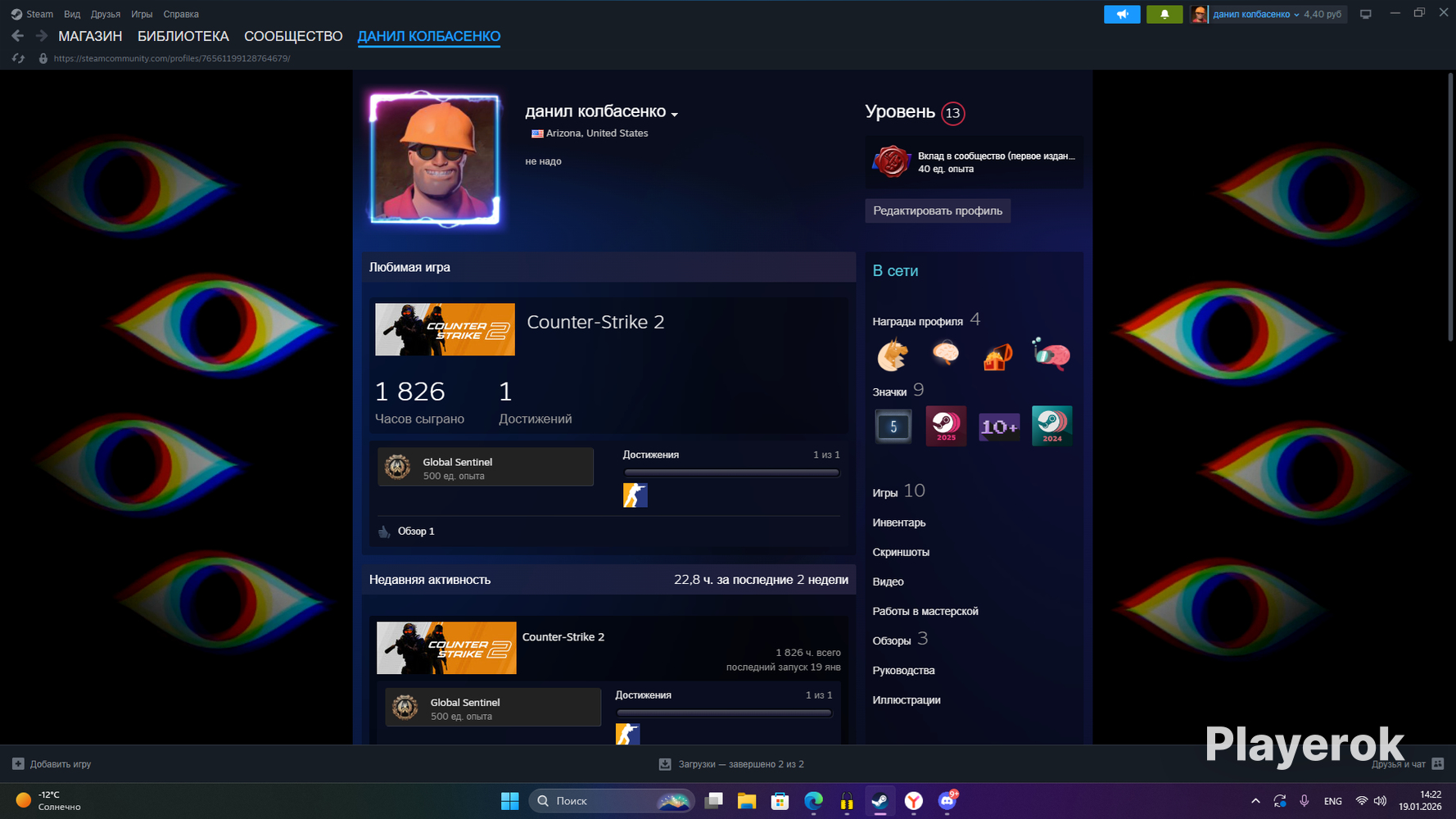
Task: Click the orange treasure chest profile award
Action: point(998,355)
